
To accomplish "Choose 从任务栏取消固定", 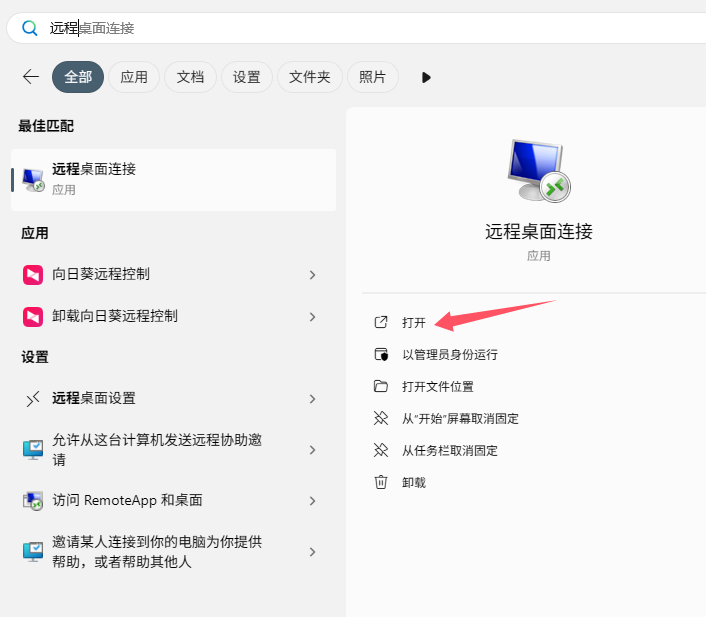I will point(450,450).
